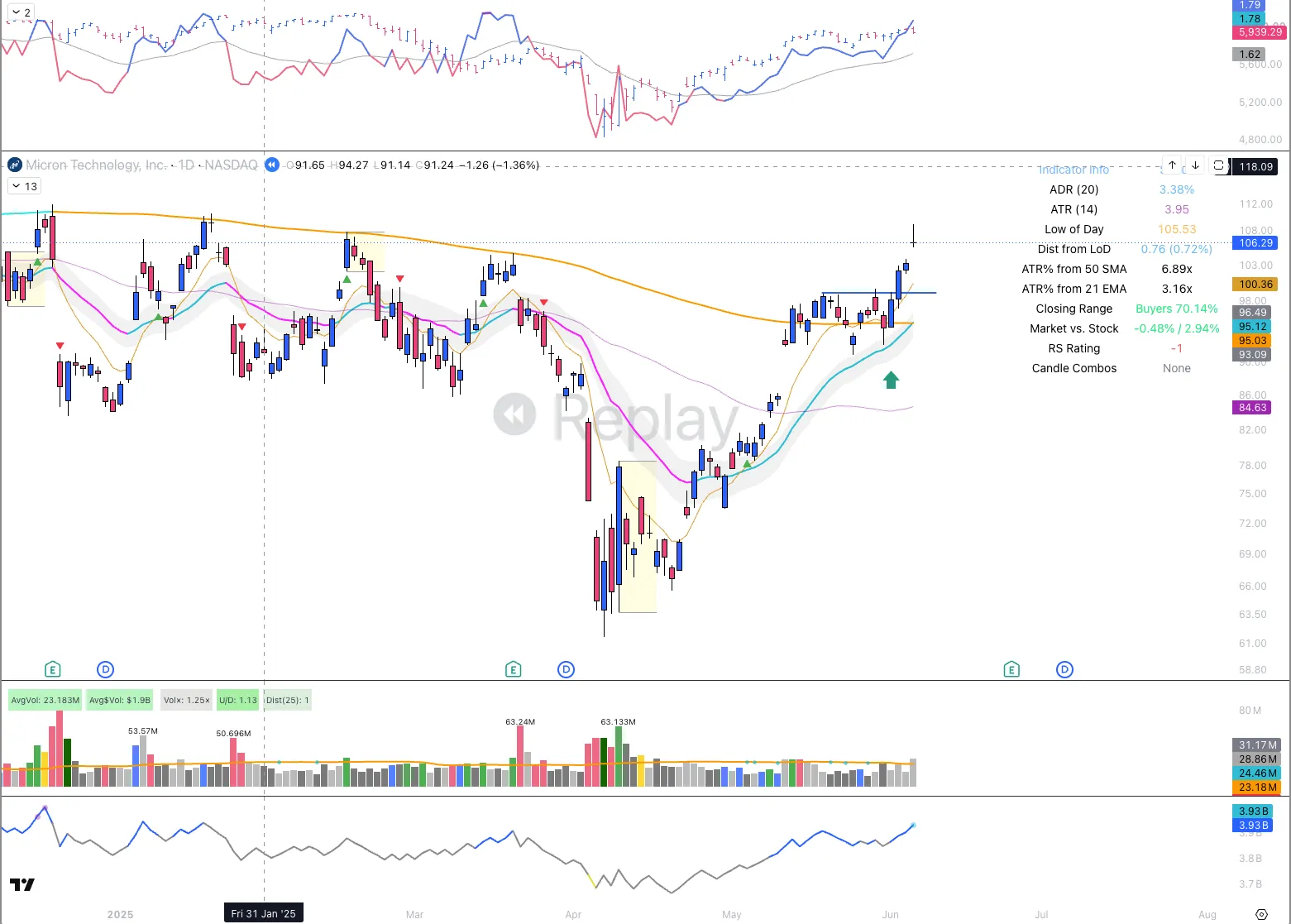Viewport: 1291px width, 924px height.
Task: Click the red 5,939.29 index label
Action: click(1260, 31)
